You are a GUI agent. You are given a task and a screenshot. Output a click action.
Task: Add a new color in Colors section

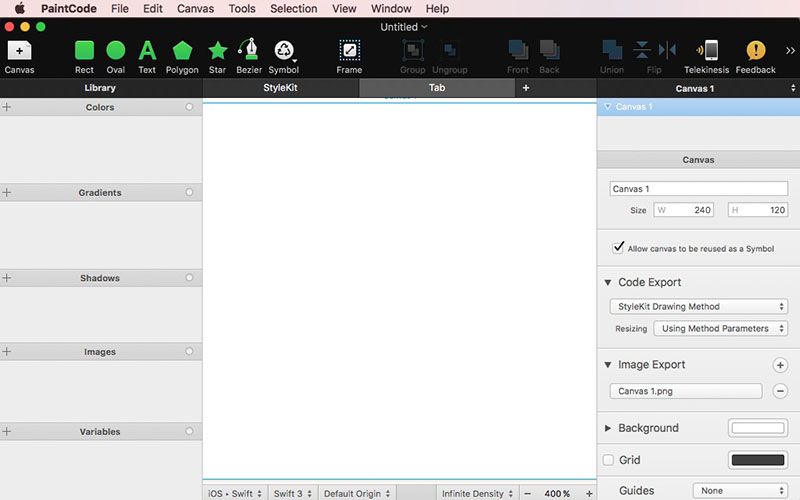pos(7,107)
